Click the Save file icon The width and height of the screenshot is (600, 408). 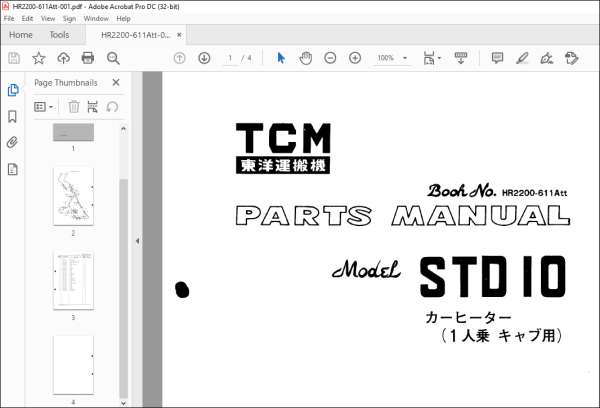coord(14,58)
